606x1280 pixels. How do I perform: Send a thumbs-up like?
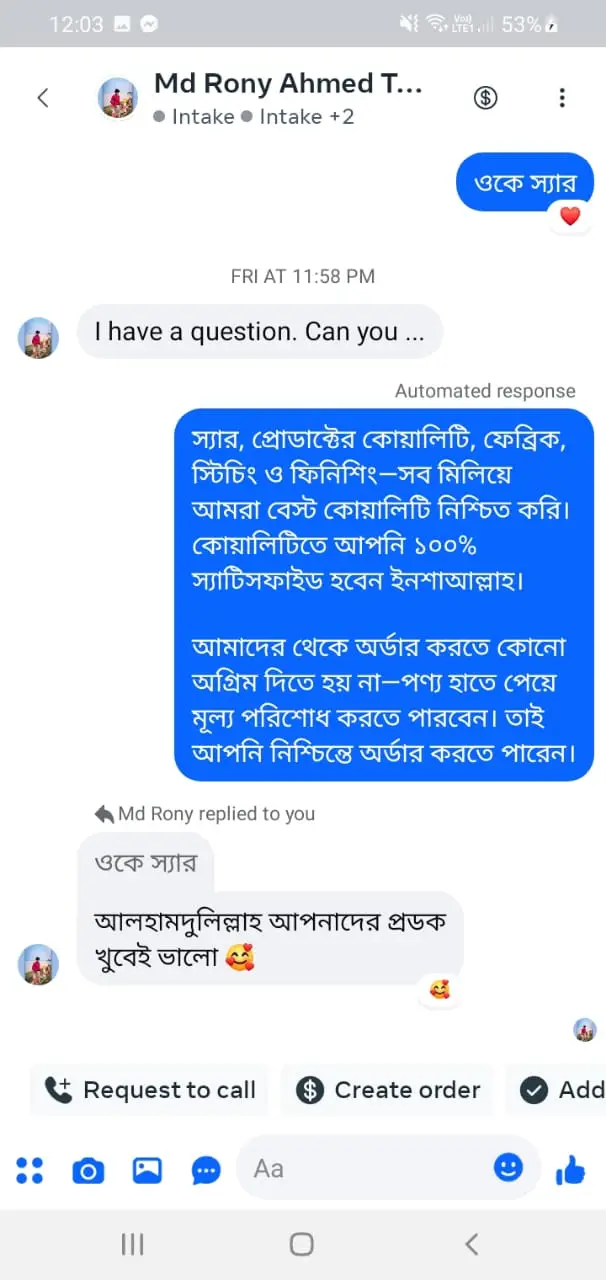point(570,1169)
